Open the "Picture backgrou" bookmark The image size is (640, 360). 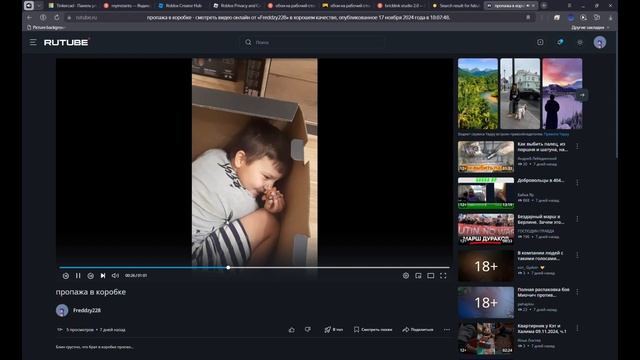[x=46, y=27]
